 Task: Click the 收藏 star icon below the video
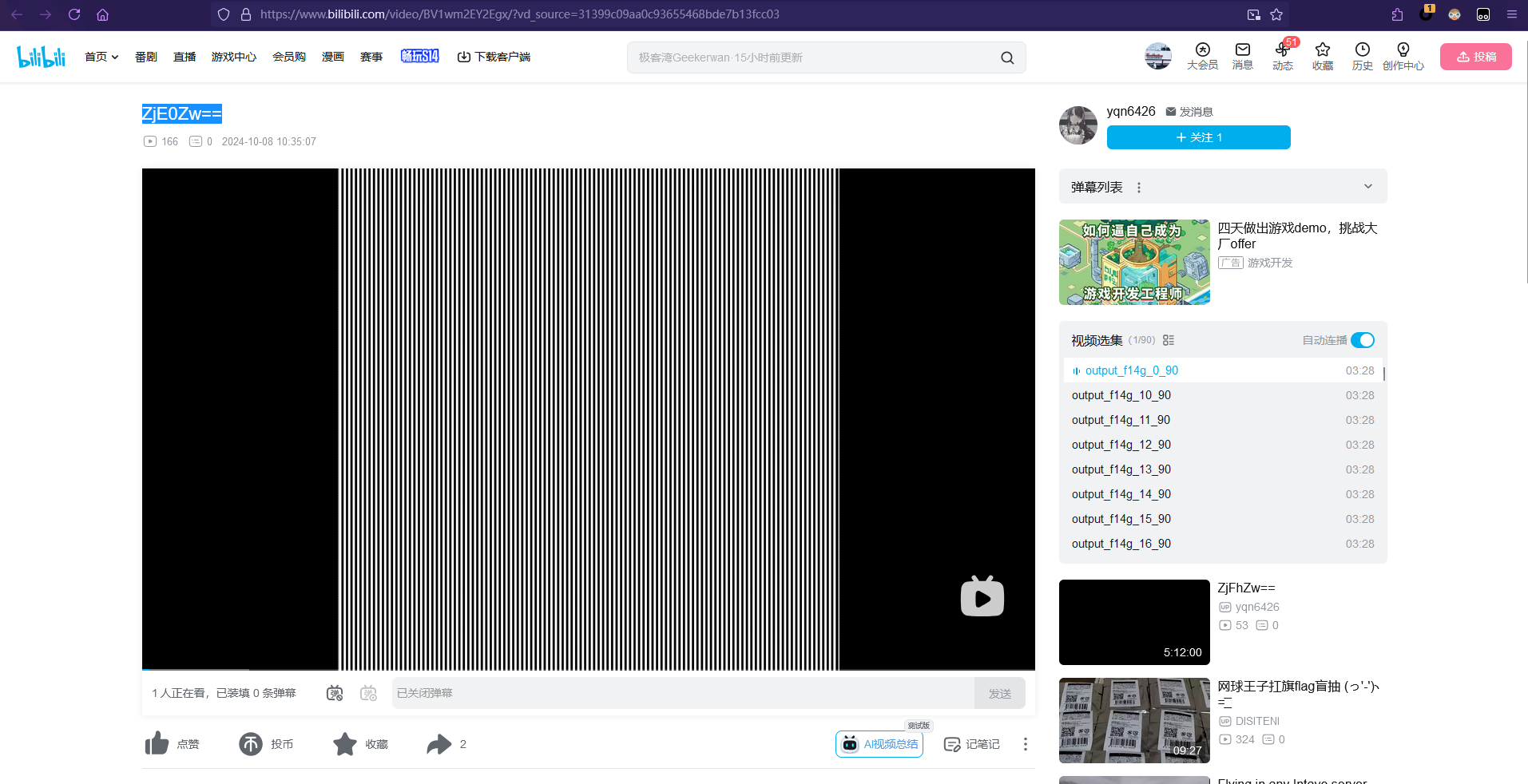coord(345,743)
